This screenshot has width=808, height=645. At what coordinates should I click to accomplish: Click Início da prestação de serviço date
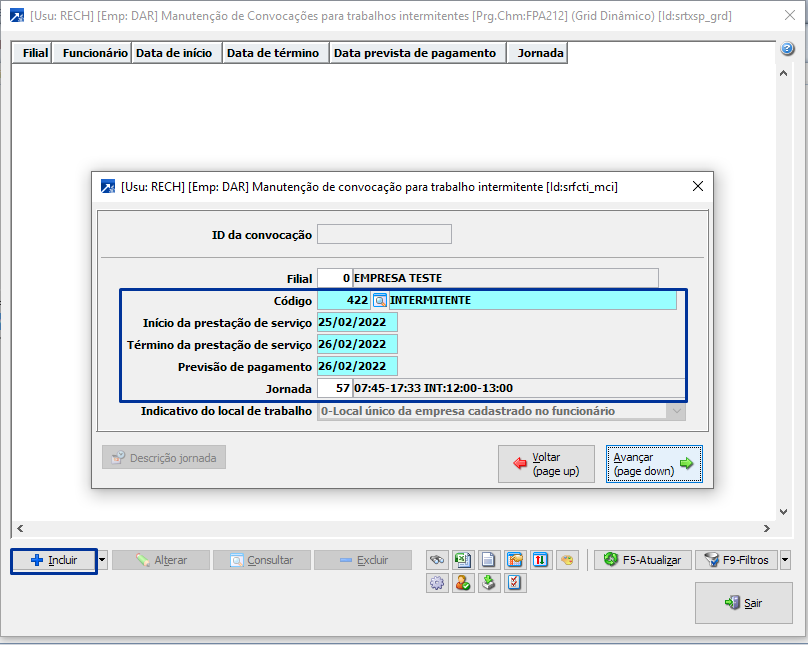[357, 322]
